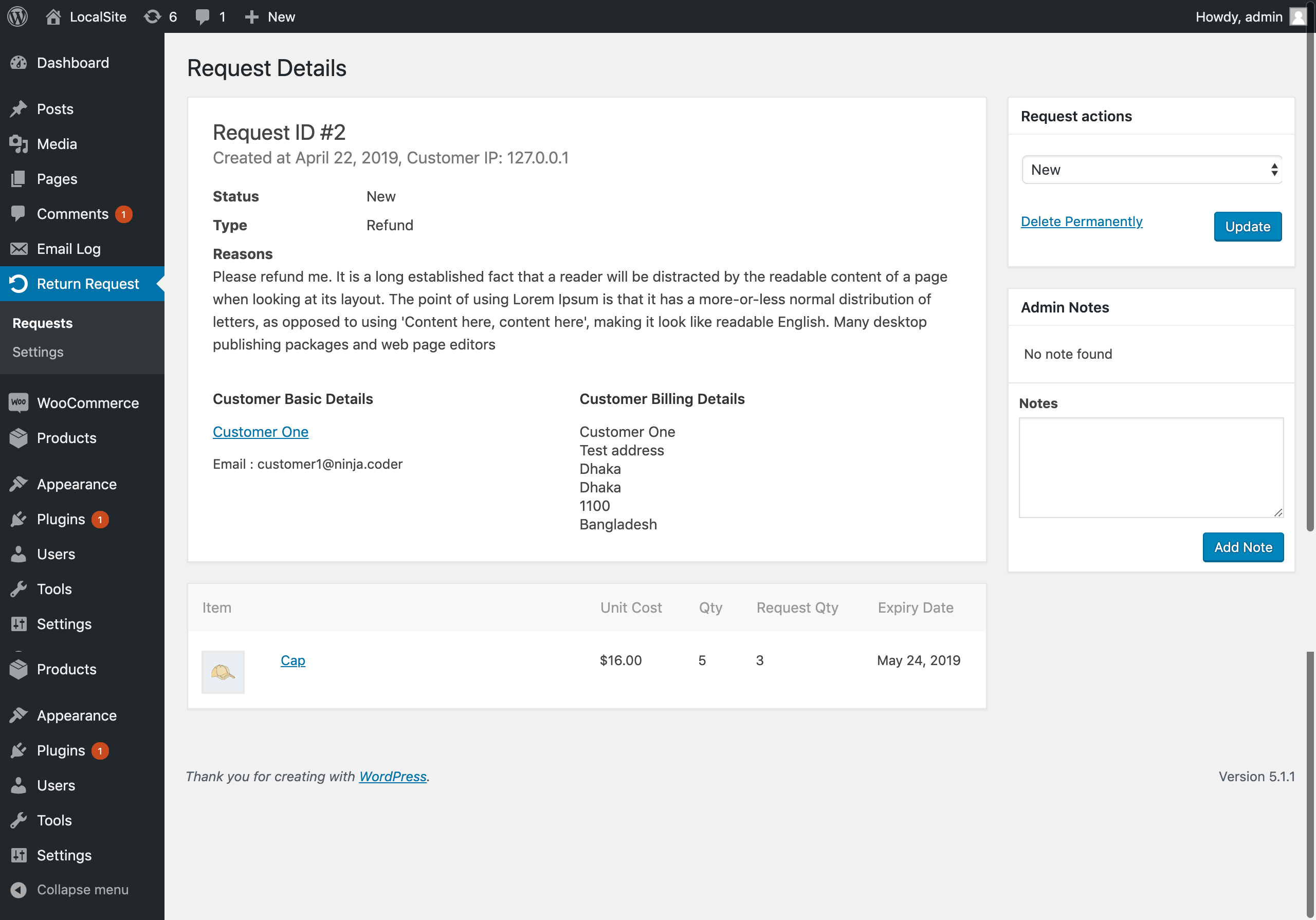
Task: Click the comments bubble icon in admin bar
Action: tap(203, 16)
